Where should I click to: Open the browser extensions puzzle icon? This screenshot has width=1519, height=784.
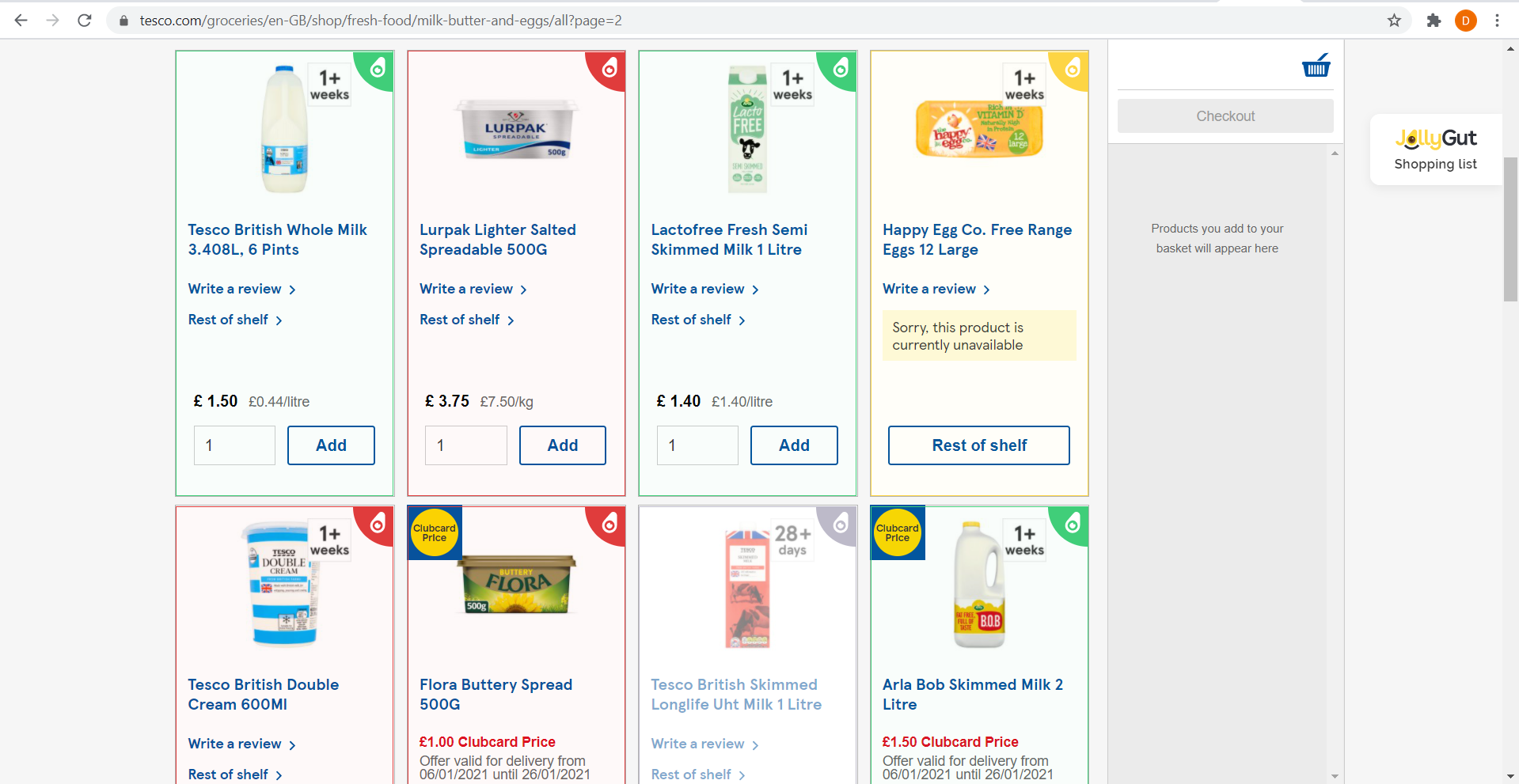point(1434,21)
